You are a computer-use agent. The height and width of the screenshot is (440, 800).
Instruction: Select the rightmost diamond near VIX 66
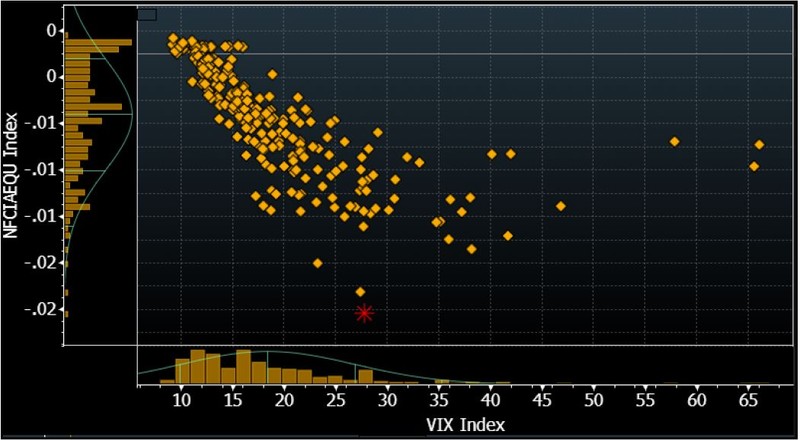[x=760, y=145]
